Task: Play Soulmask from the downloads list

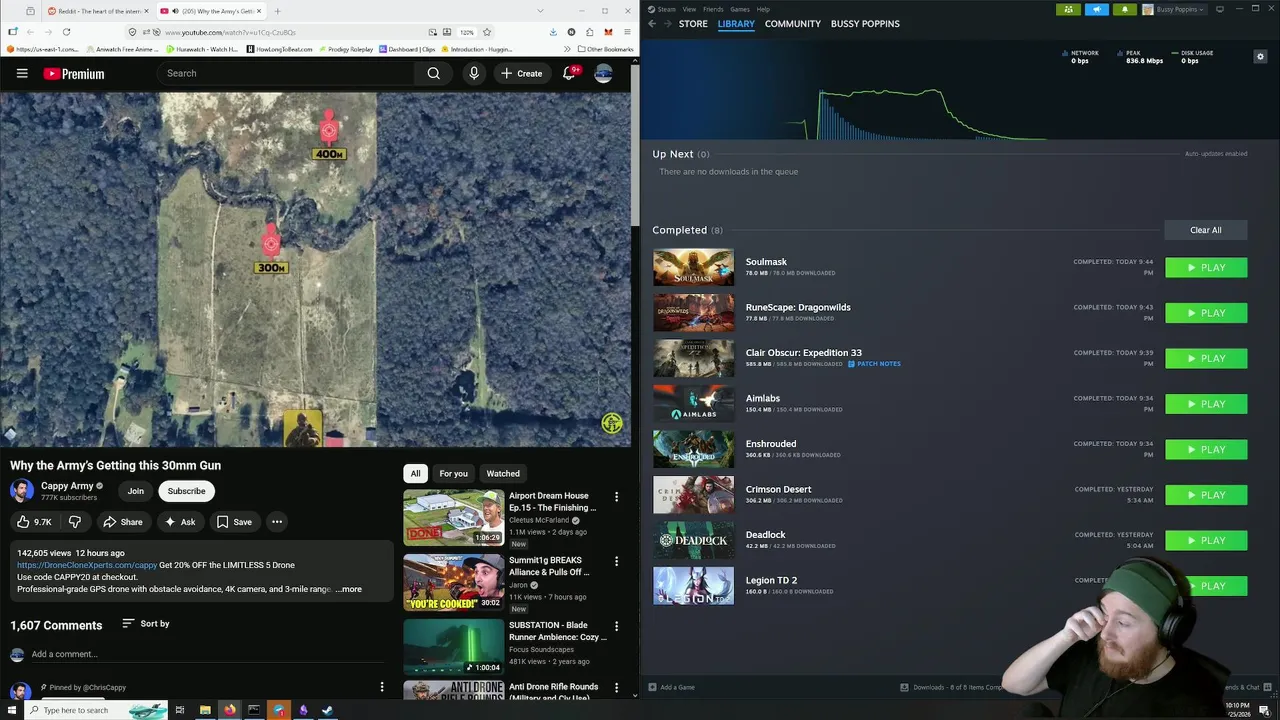Action: [1206, 268]
